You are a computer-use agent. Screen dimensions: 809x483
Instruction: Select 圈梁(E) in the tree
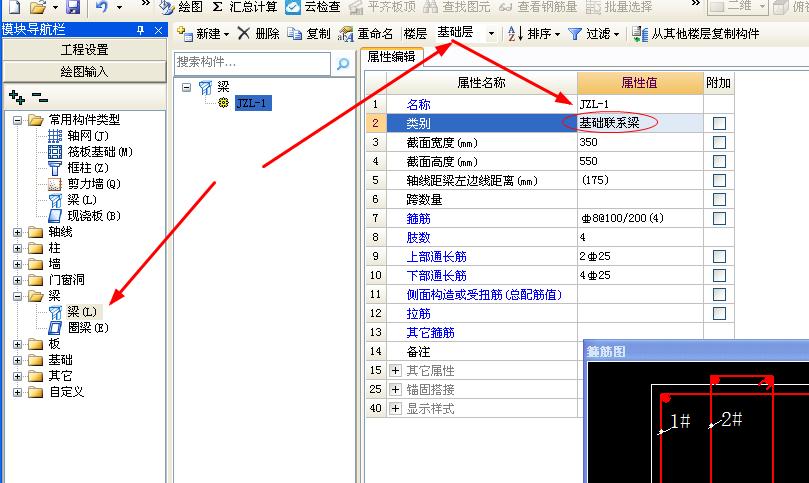coord(78,328)
